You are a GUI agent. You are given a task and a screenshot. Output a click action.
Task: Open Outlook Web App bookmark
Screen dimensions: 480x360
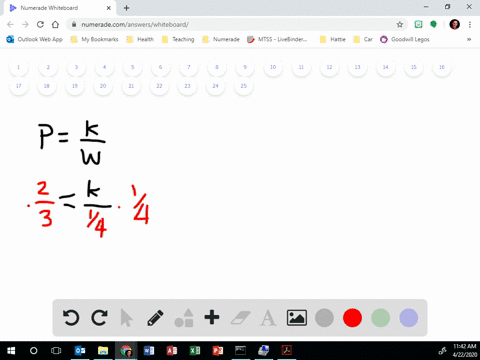(x=35, y=39)
